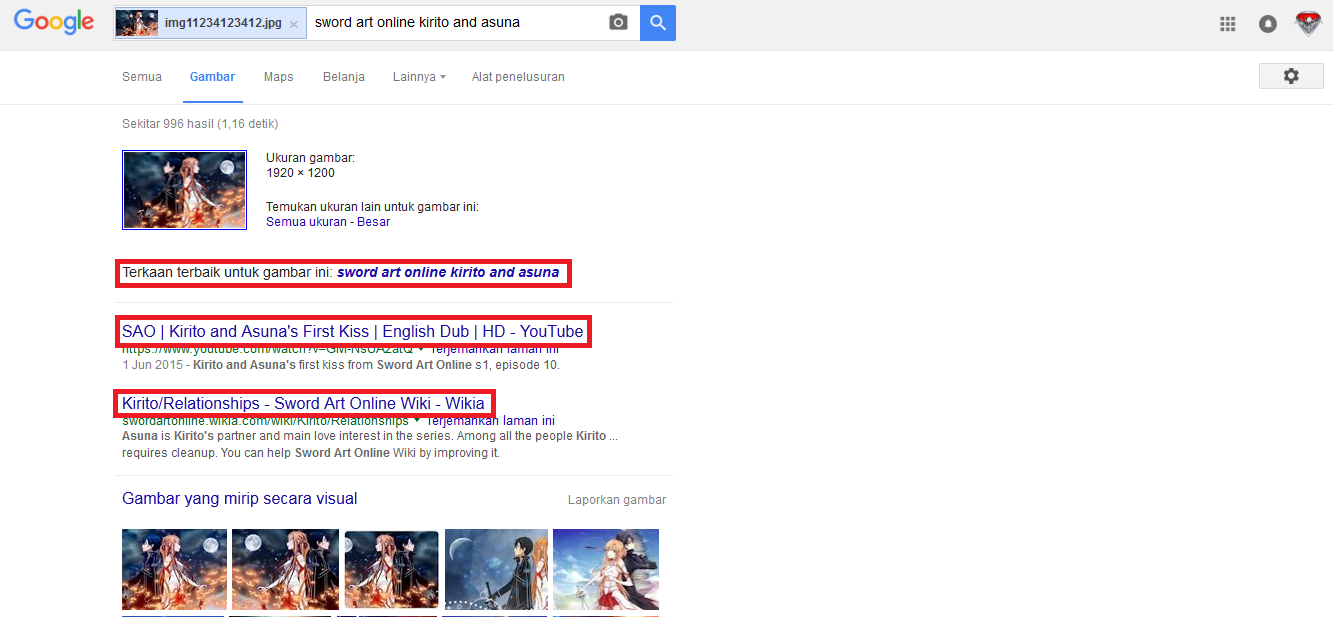This screenshot has height=617, width=1333.
Task: Select the Gambar tab
Action: [x=212, y=77]
